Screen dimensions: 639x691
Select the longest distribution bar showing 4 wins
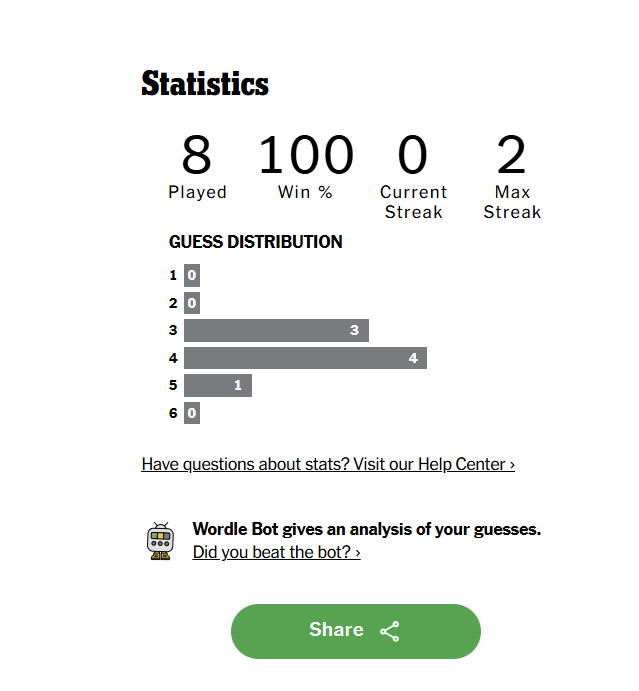[305, 358]
